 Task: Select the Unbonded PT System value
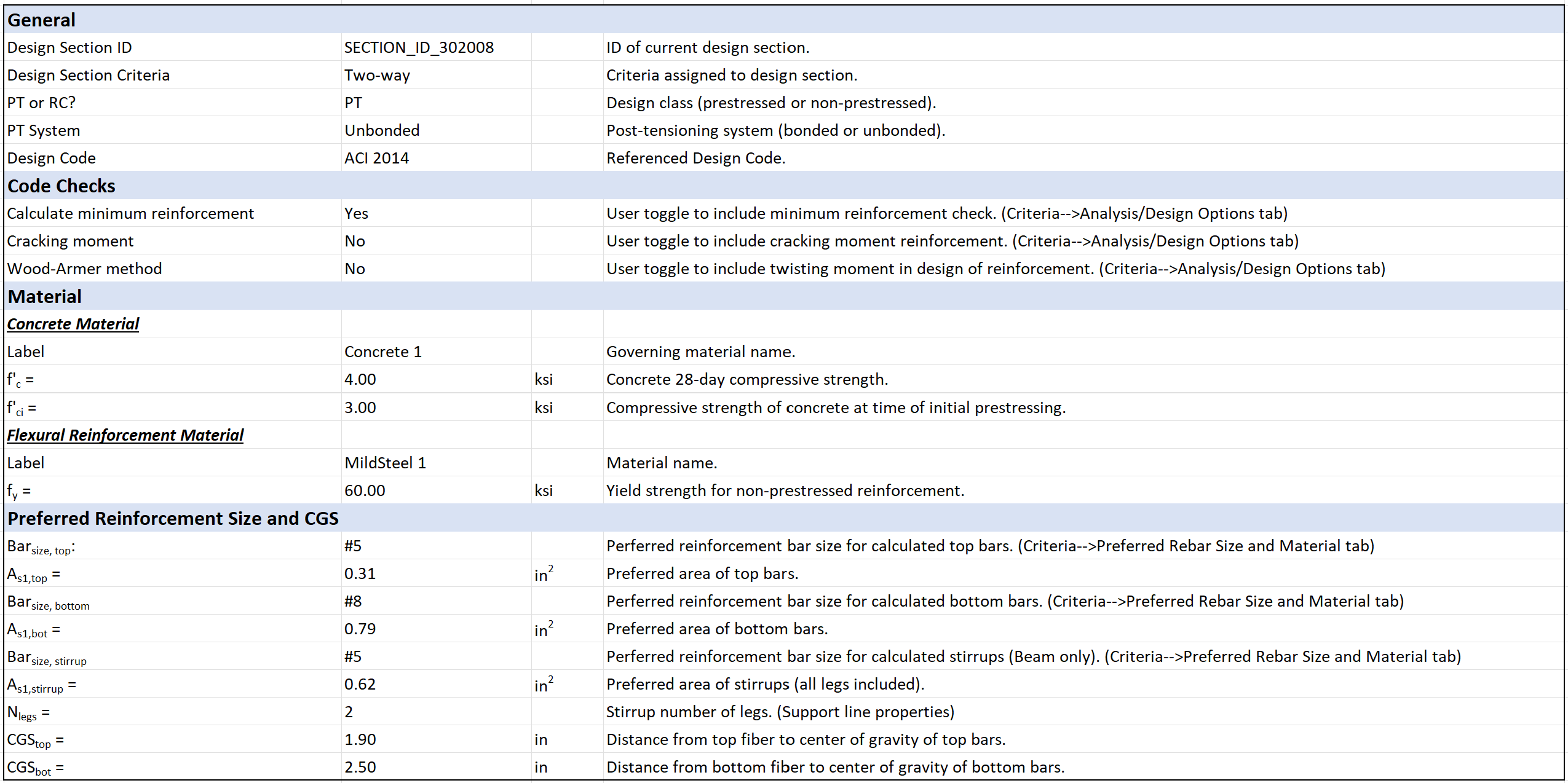(x=382, y=130)
